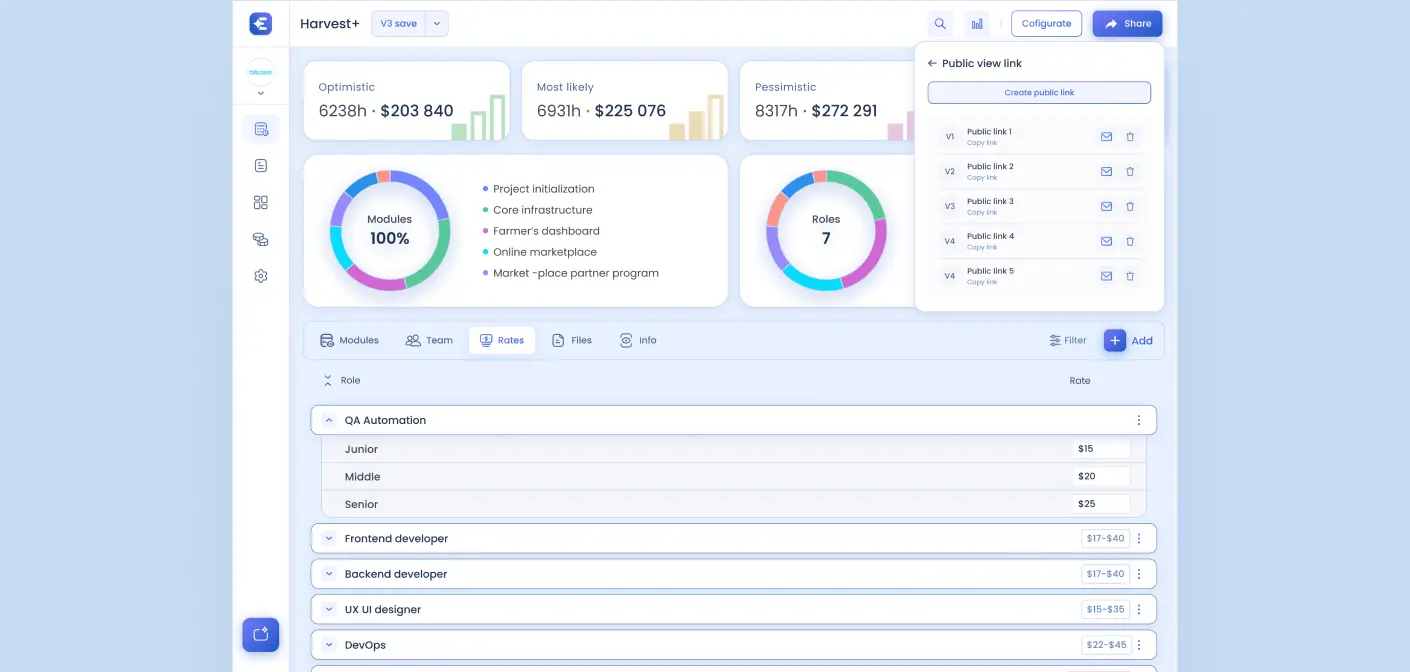Click the settings gear icon in sidebar
This screenshot has height=672, width=1410.
tap(261, 276)
